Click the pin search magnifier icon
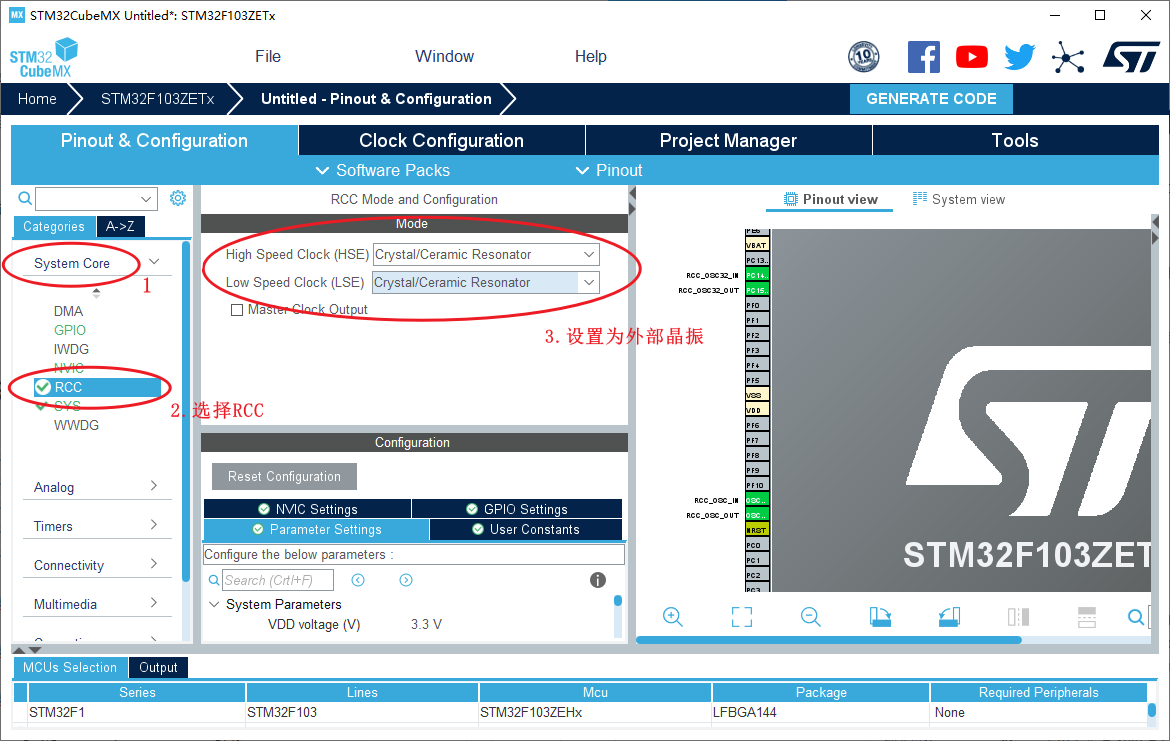The height and width of the screenshot is (741, 1170). pyautogui.click(x=1136, y=616)
